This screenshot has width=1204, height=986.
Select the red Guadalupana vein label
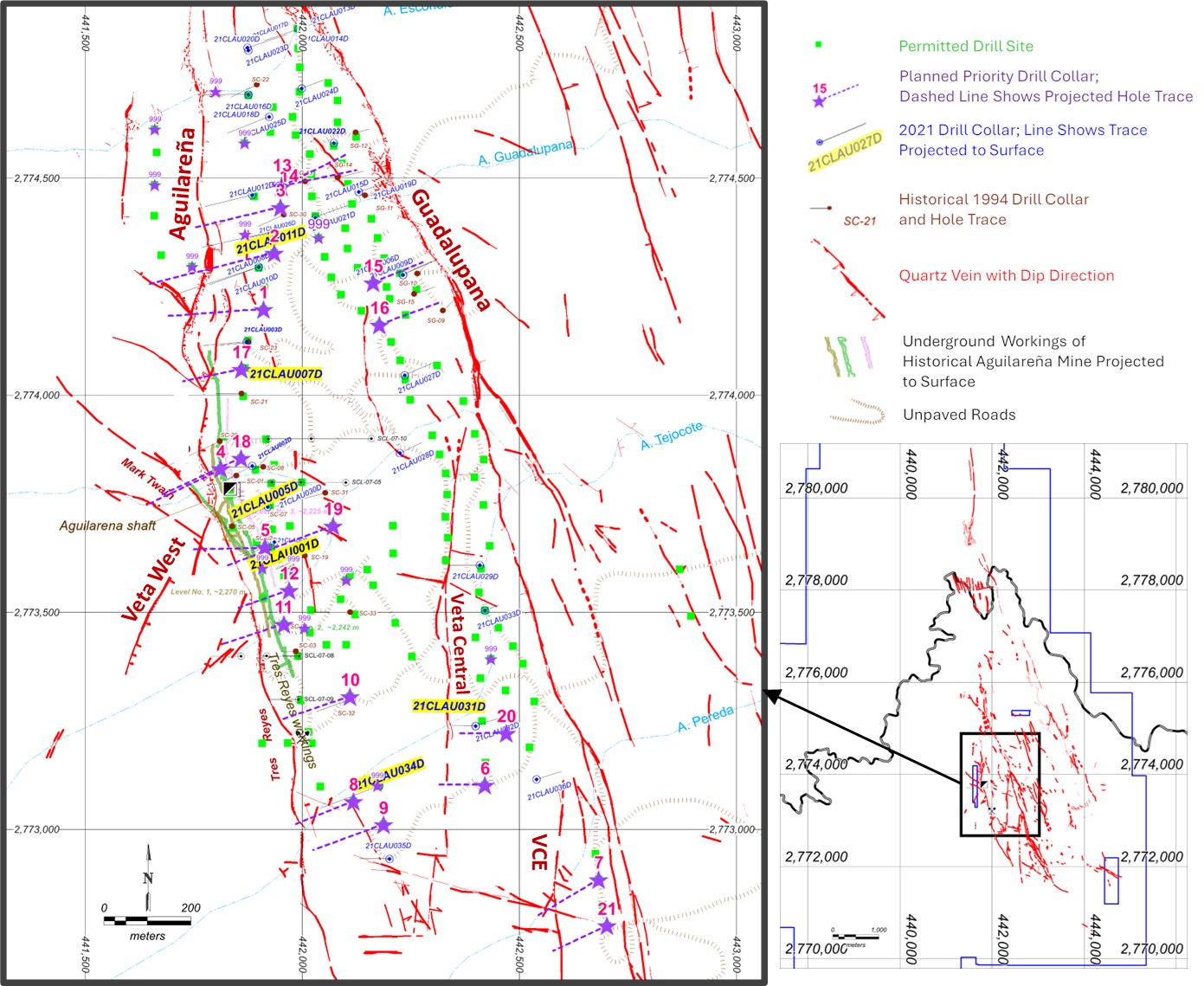tap(450, 250)
